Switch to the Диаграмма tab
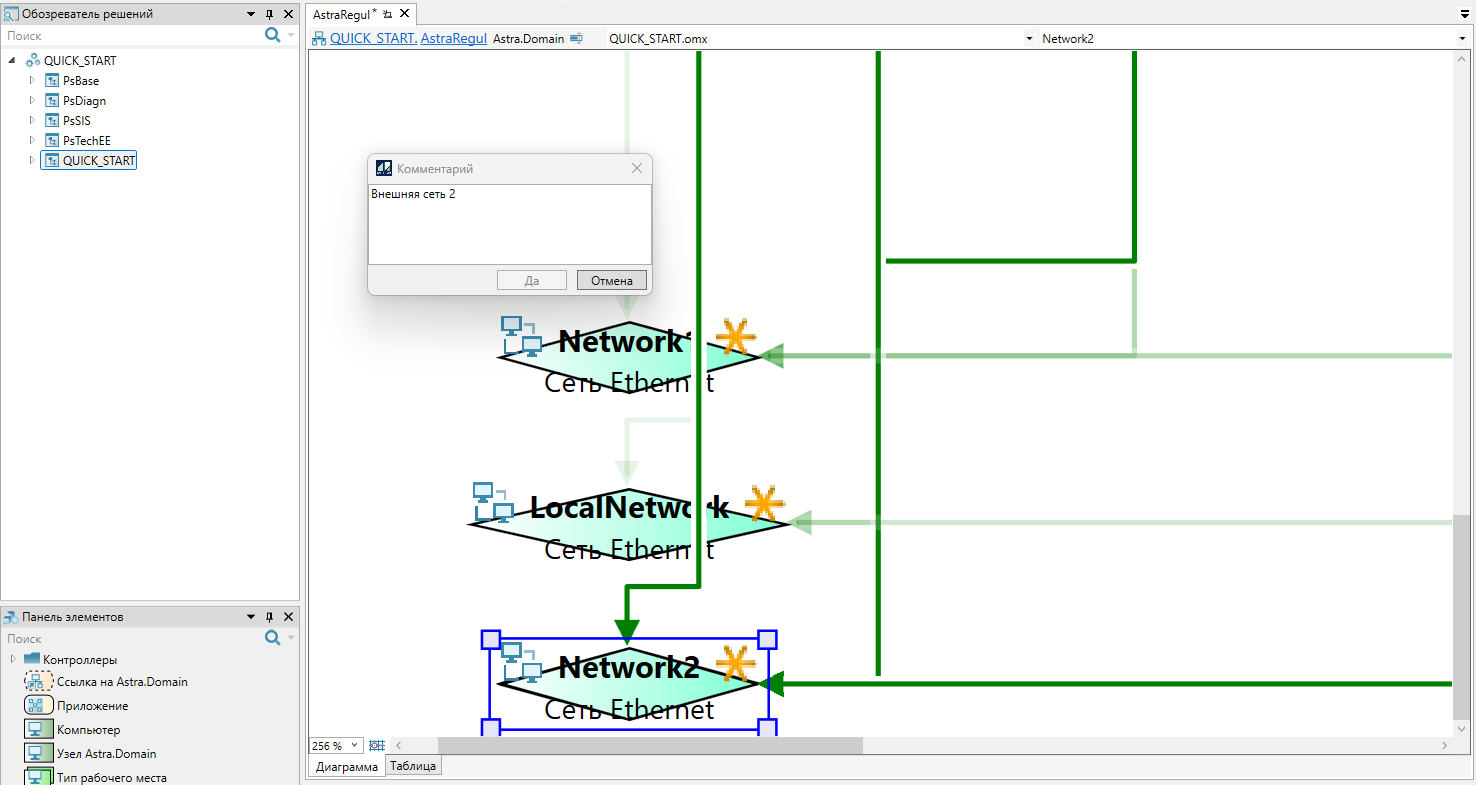 [346, 767]
